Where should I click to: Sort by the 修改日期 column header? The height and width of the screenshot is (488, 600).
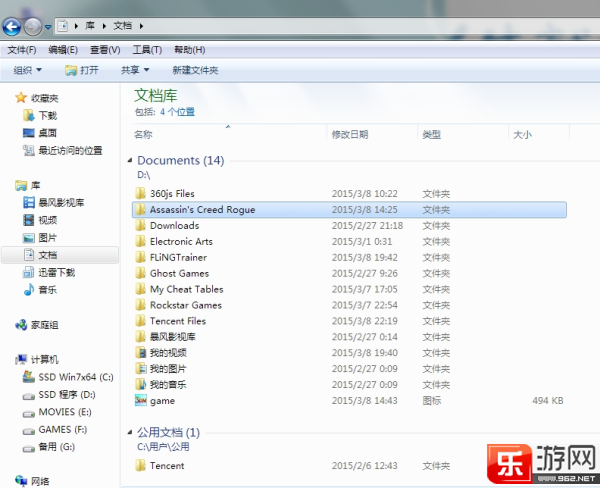(x=372, y=134)
